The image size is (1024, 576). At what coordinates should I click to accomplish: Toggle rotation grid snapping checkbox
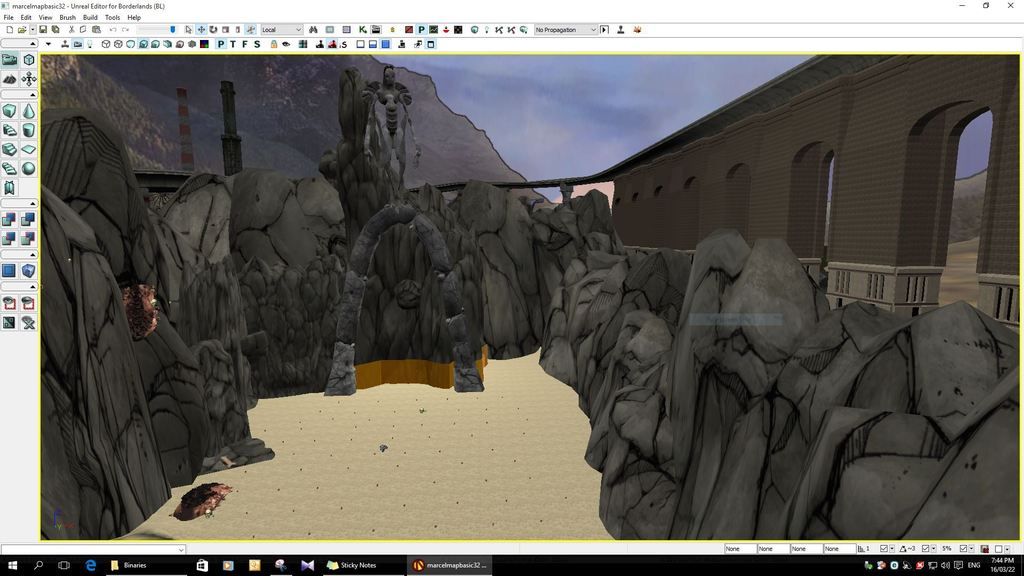[x=925, y=549]
